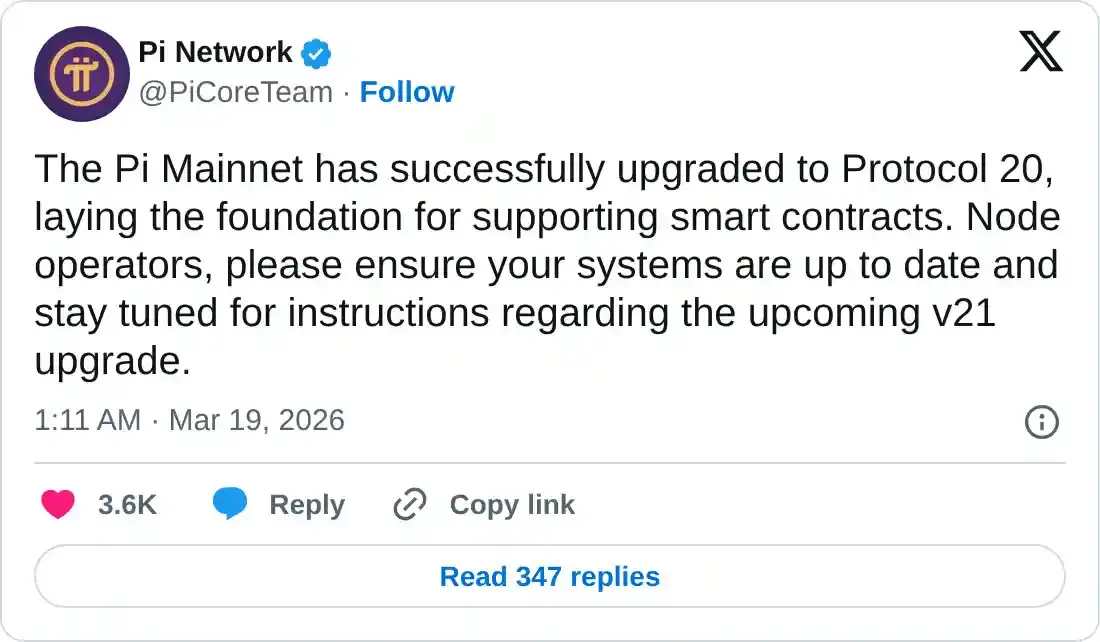
Task: Click the Reply text label
Action: 307,505
